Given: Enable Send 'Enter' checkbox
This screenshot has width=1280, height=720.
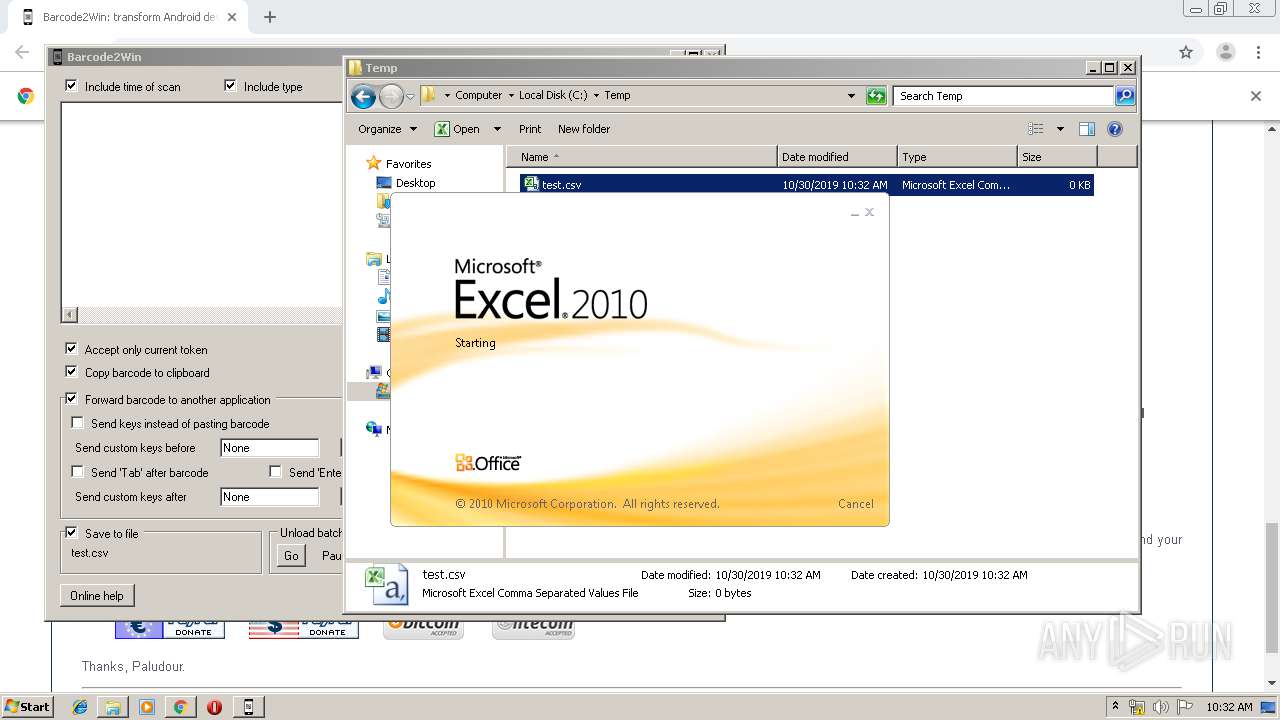Looking at the screenshot, I should pyautogui.click(x=275, y=472).
